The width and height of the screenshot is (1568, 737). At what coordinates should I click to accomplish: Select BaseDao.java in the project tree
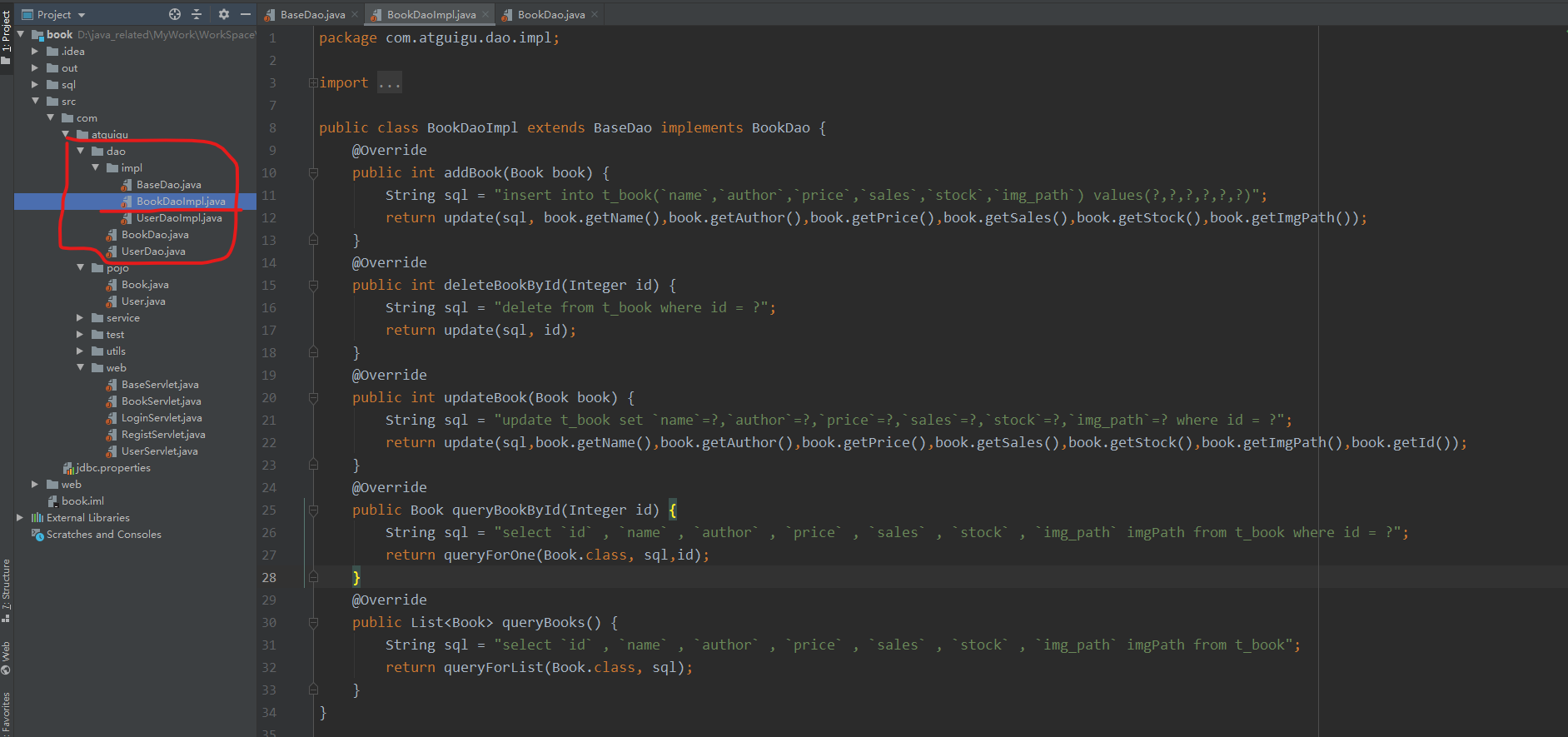point(168,184)
